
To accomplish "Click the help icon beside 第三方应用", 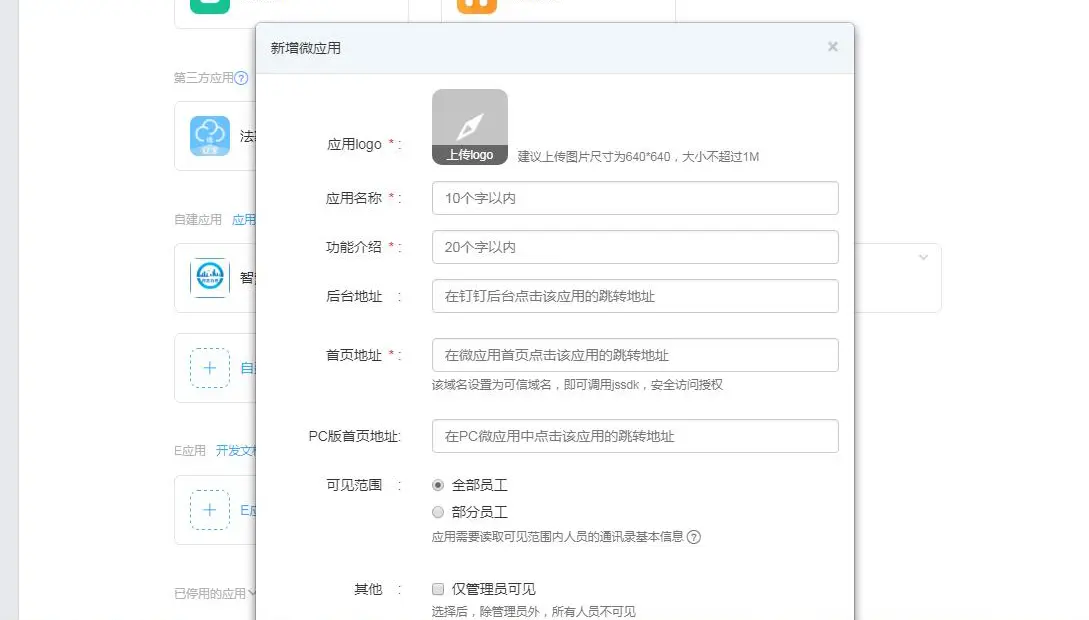I will click(241, 79).
